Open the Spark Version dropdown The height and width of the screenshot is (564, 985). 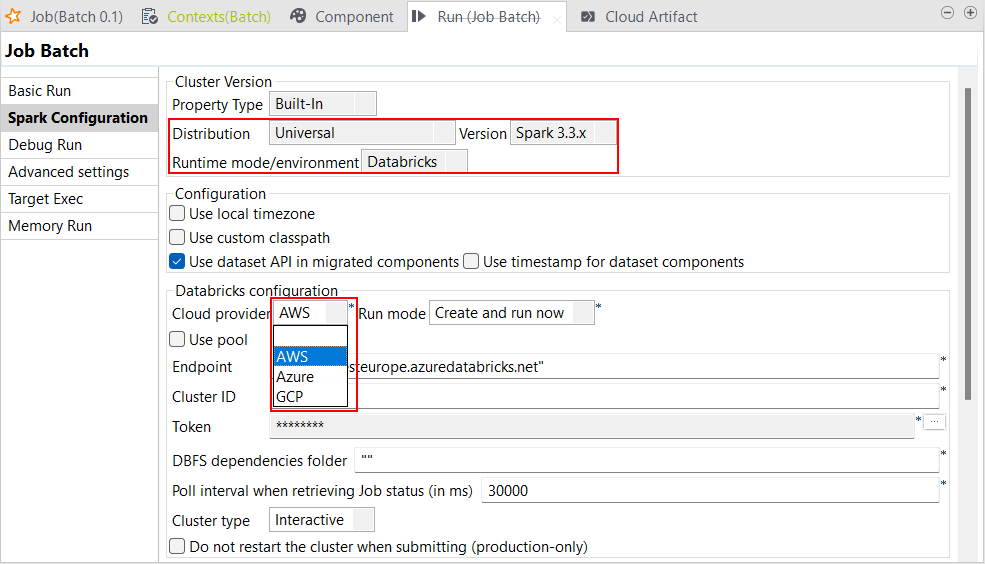coord(563,133)
